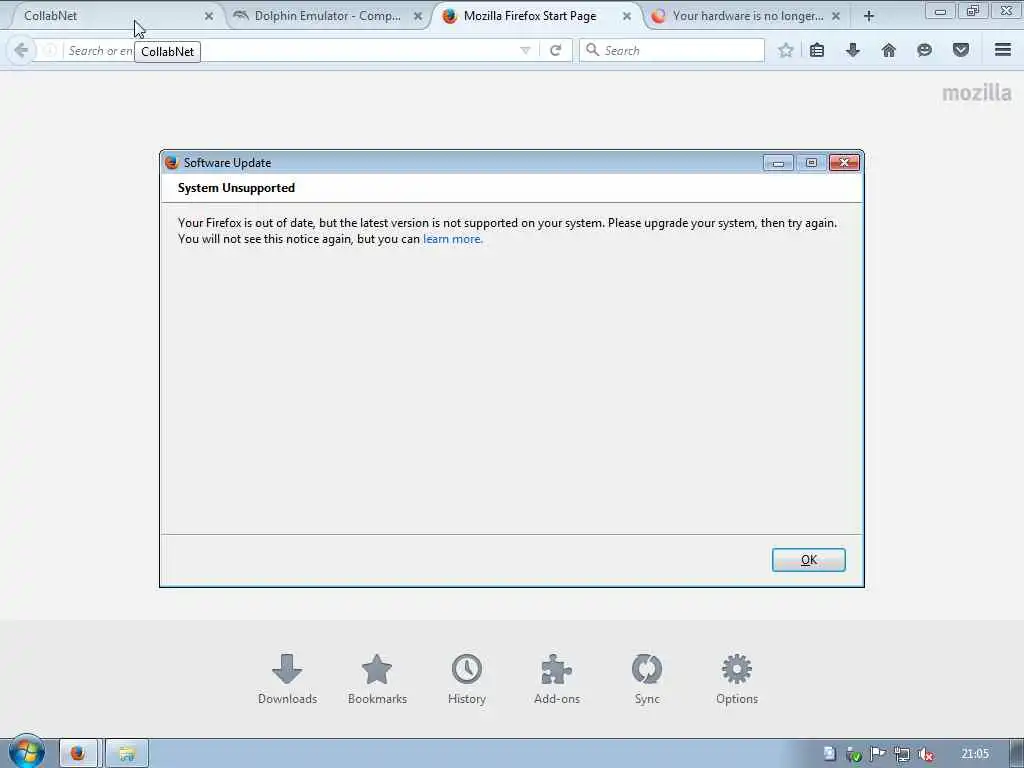
Task: Click the 21:05 taskbar clock
Action: click(x=975, y=754)
